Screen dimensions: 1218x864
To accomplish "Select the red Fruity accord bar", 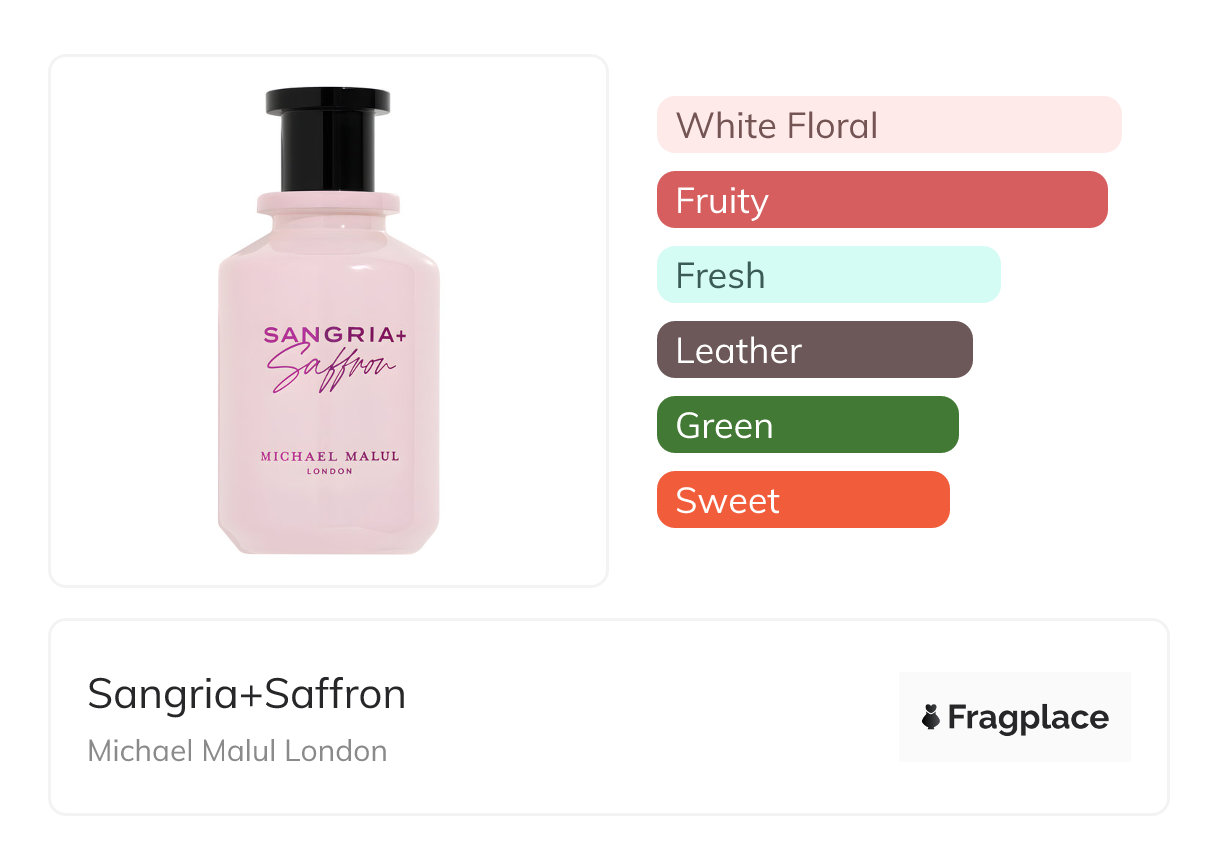I will tap(881, 200).
